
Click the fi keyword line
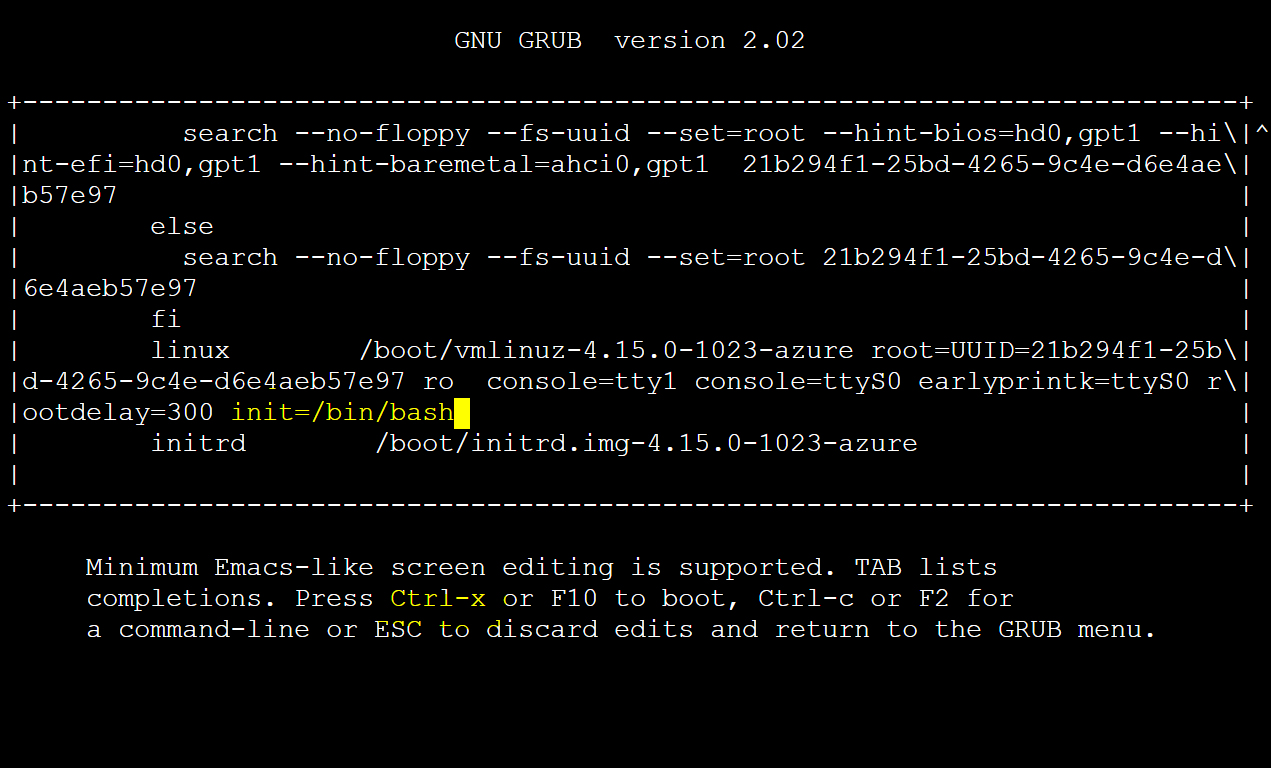point(166,320)
